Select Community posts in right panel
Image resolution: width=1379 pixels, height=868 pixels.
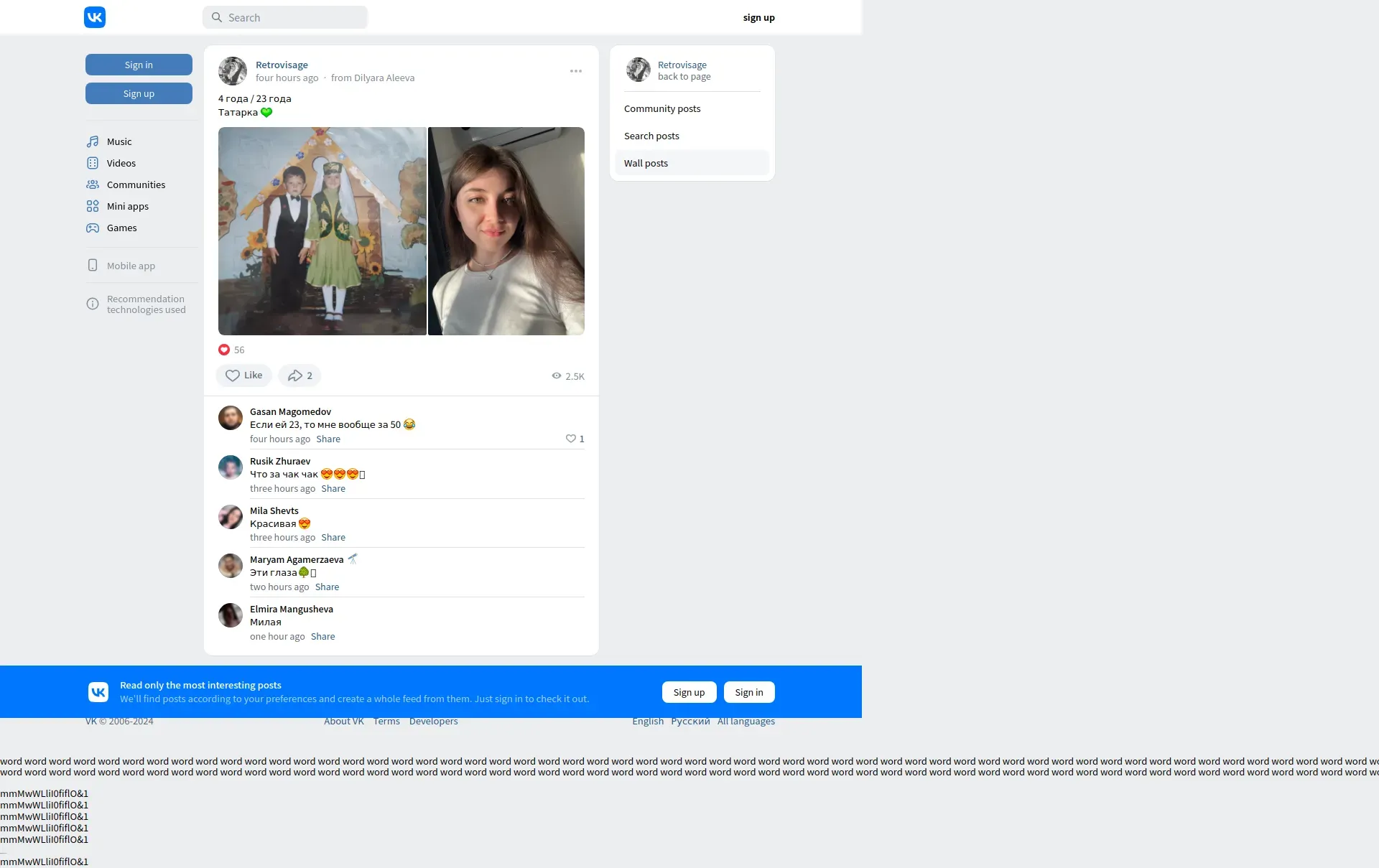(662, 109)
